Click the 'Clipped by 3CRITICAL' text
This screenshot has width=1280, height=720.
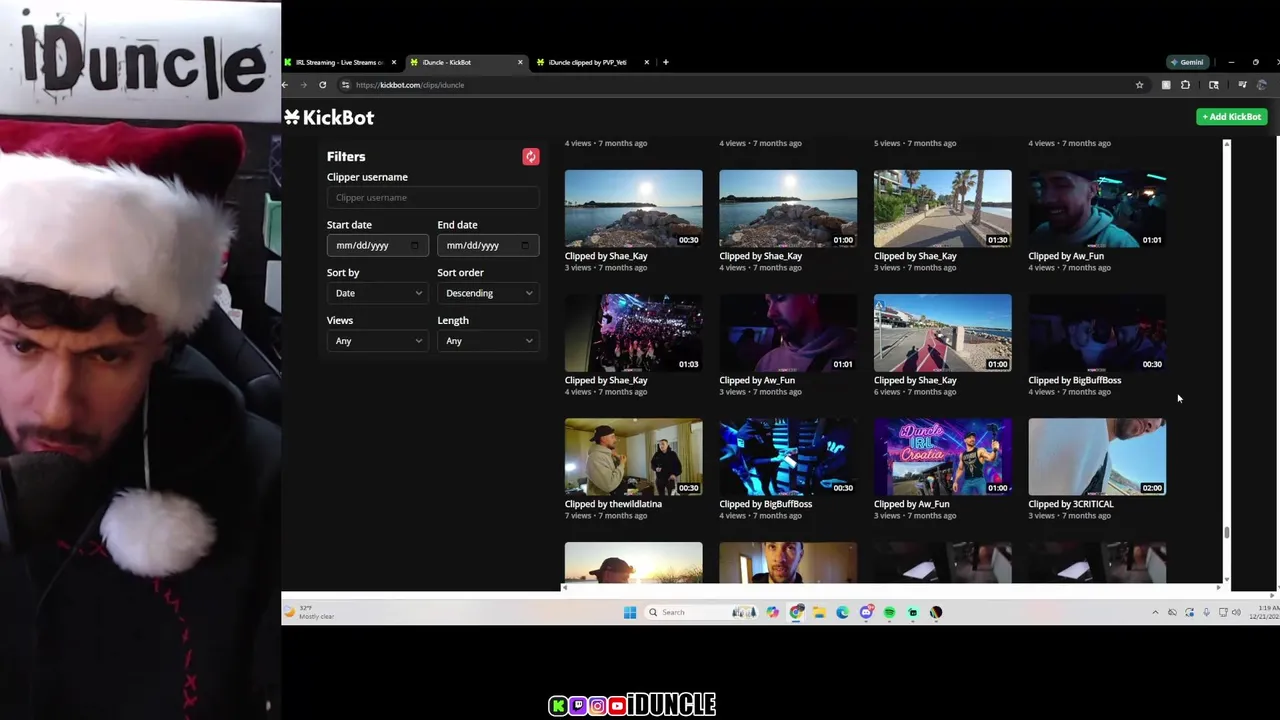pos(1070,504)
